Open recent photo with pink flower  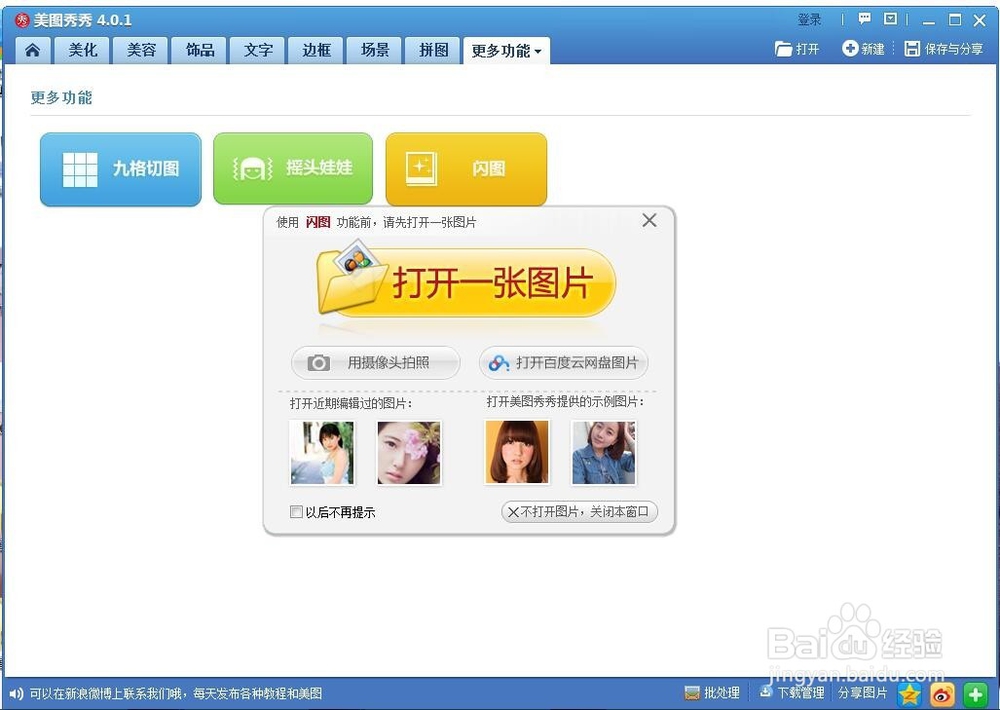[409, 452]
